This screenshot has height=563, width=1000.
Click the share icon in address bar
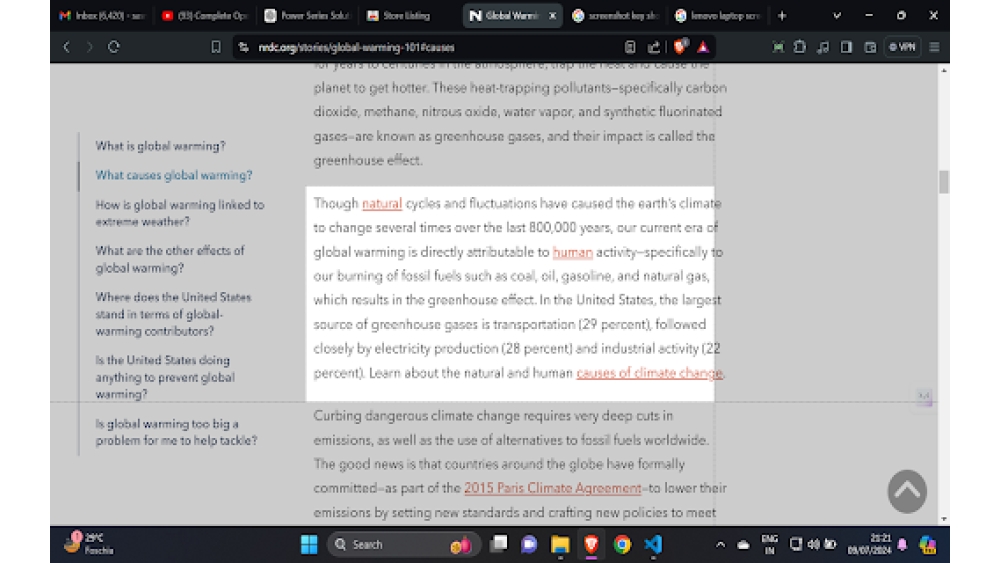(x=654, y=47)
